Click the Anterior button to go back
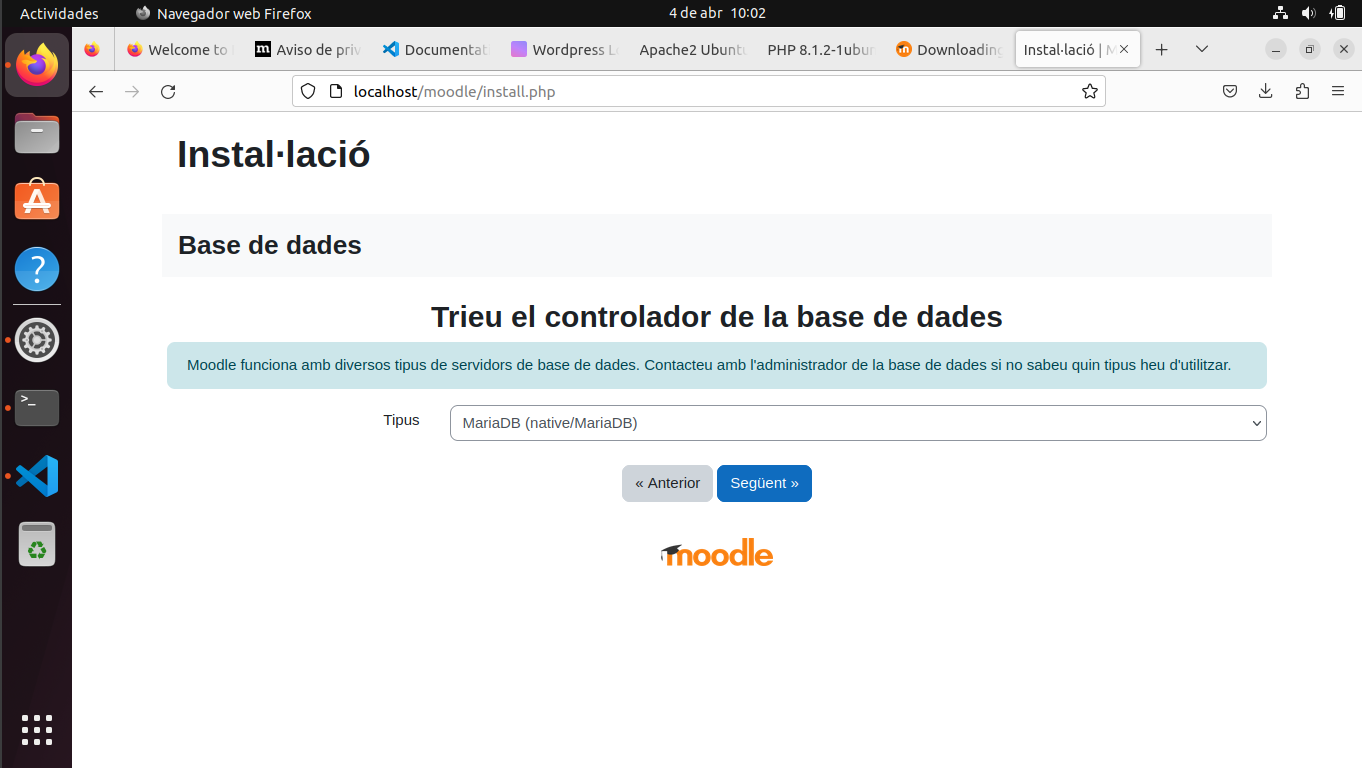Screen dimensions: 1362x768 (x=667, y=483)
